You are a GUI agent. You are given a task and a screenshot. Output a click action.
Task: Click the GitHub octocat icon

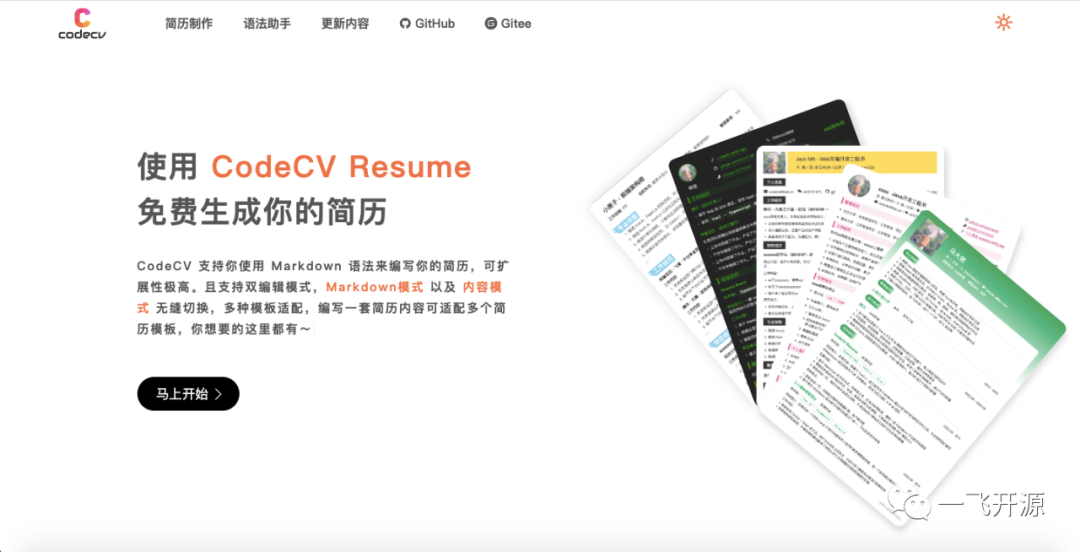[405, 23]
